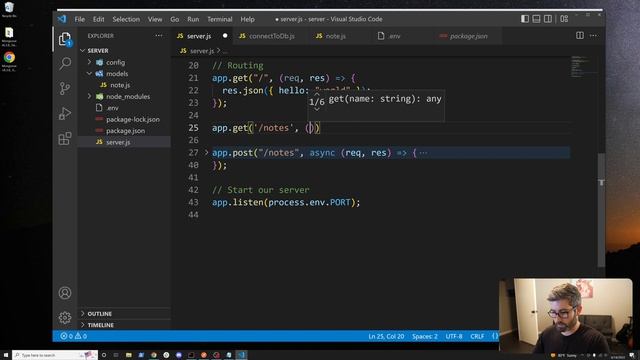The image size is (640, 360).
Task: Open the Help menu
Action: 247,19
